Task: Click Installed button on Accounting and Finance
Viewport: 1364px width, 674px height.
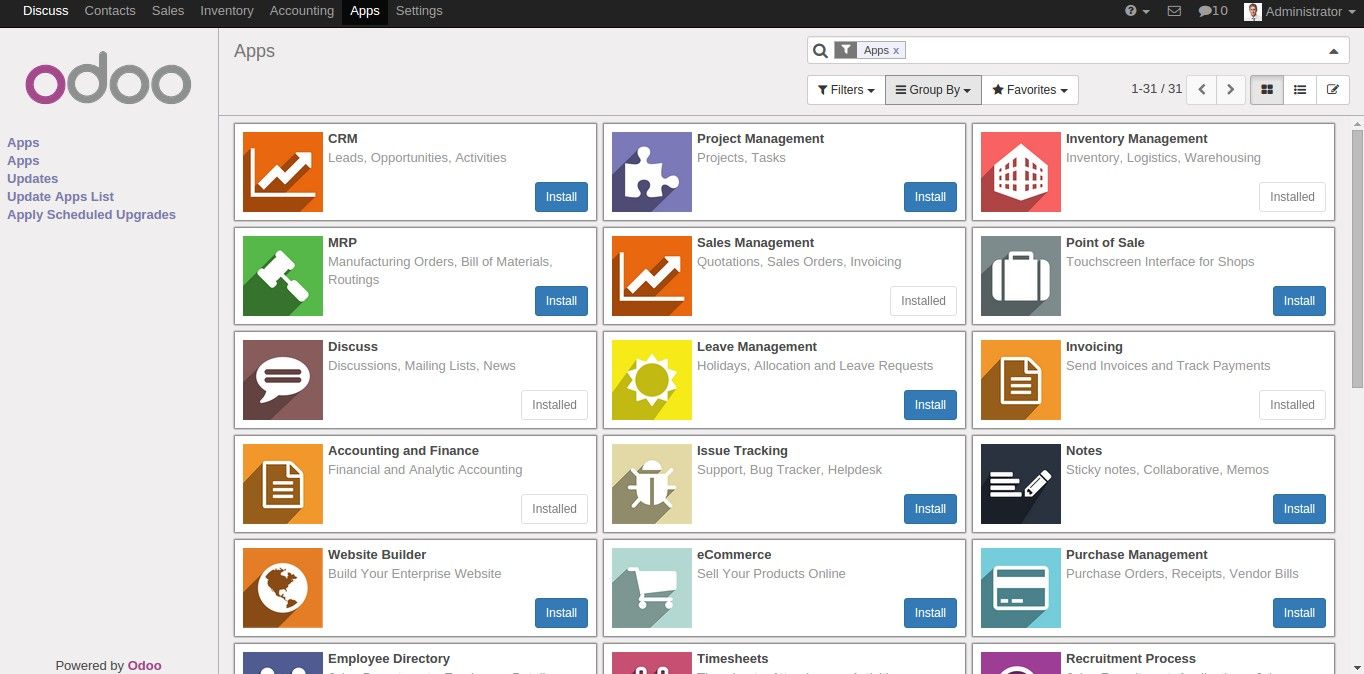Action: point(554,509)
